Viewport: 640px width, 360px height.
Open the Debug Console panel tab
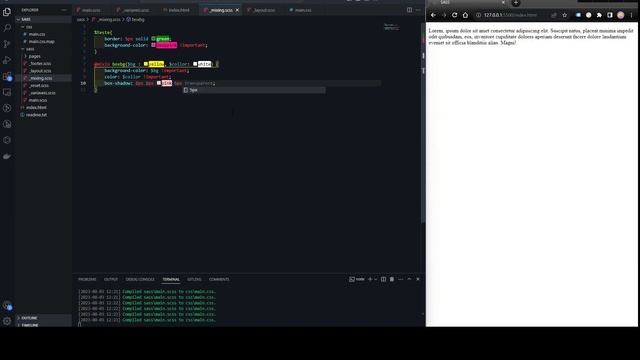(x=140, y=279)
